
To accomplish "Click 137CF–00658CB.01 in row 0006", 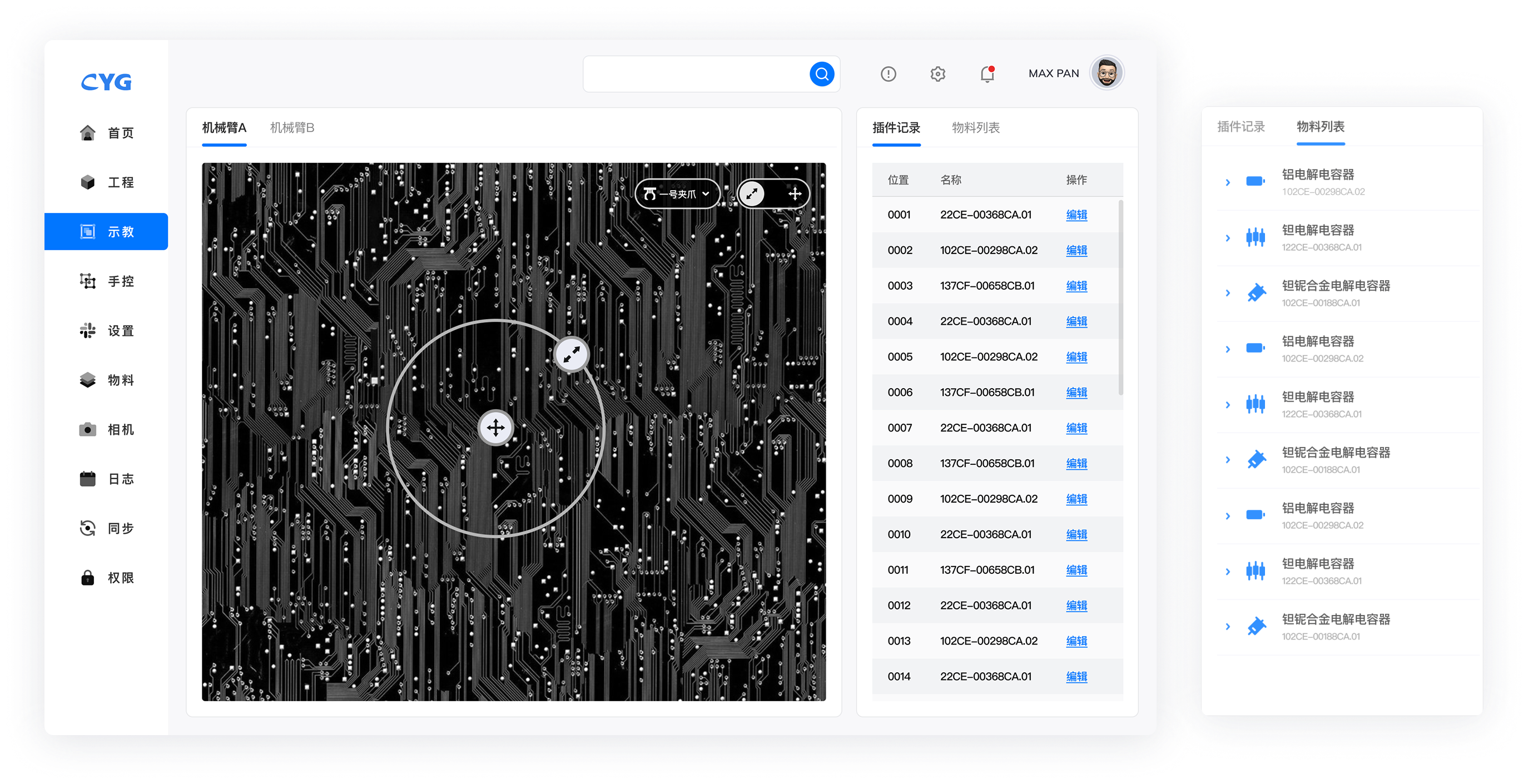I will tap(987, 392).
